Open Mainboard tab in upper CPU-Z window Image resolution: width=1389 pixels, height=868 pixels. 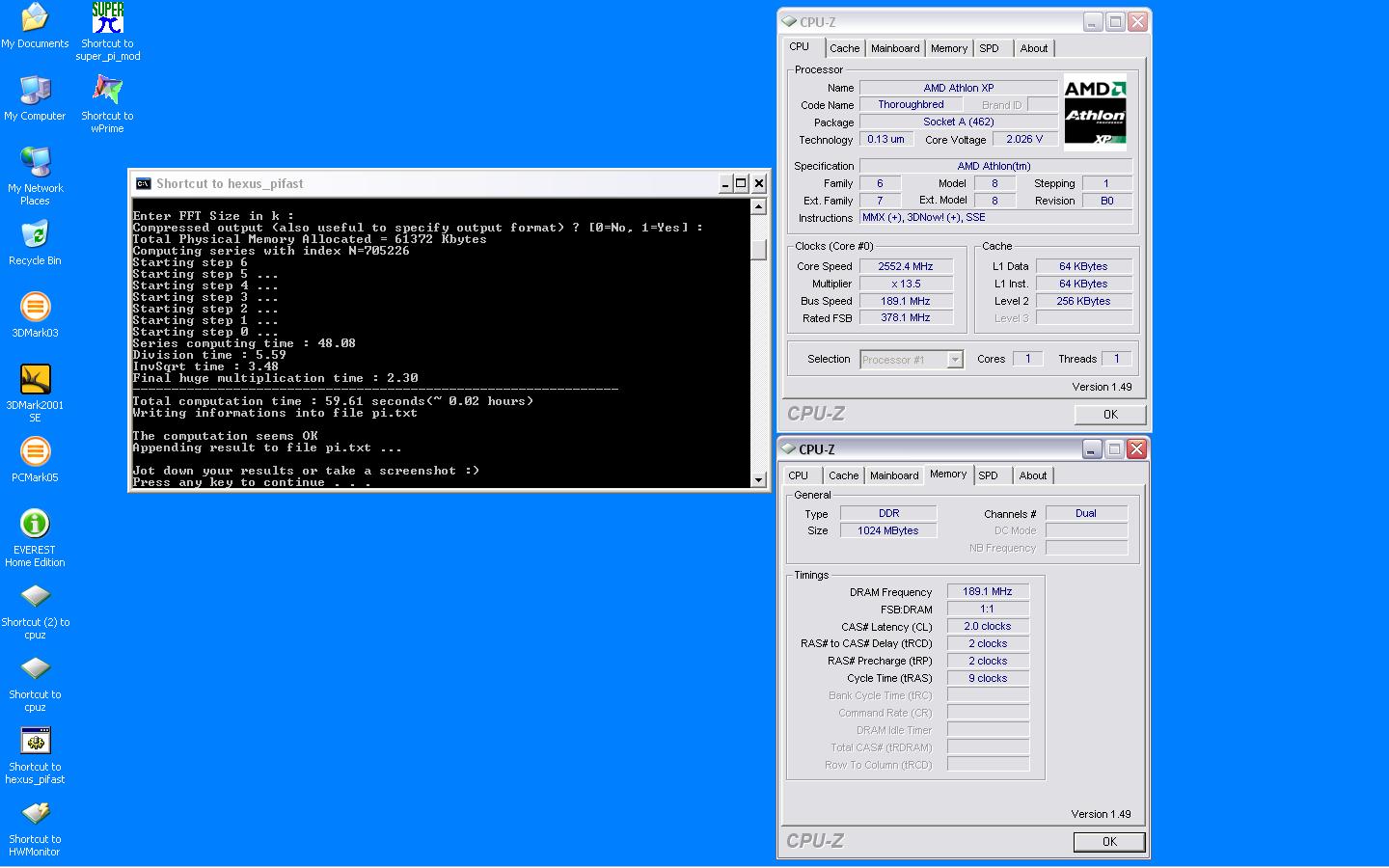(x=895, y=48)
